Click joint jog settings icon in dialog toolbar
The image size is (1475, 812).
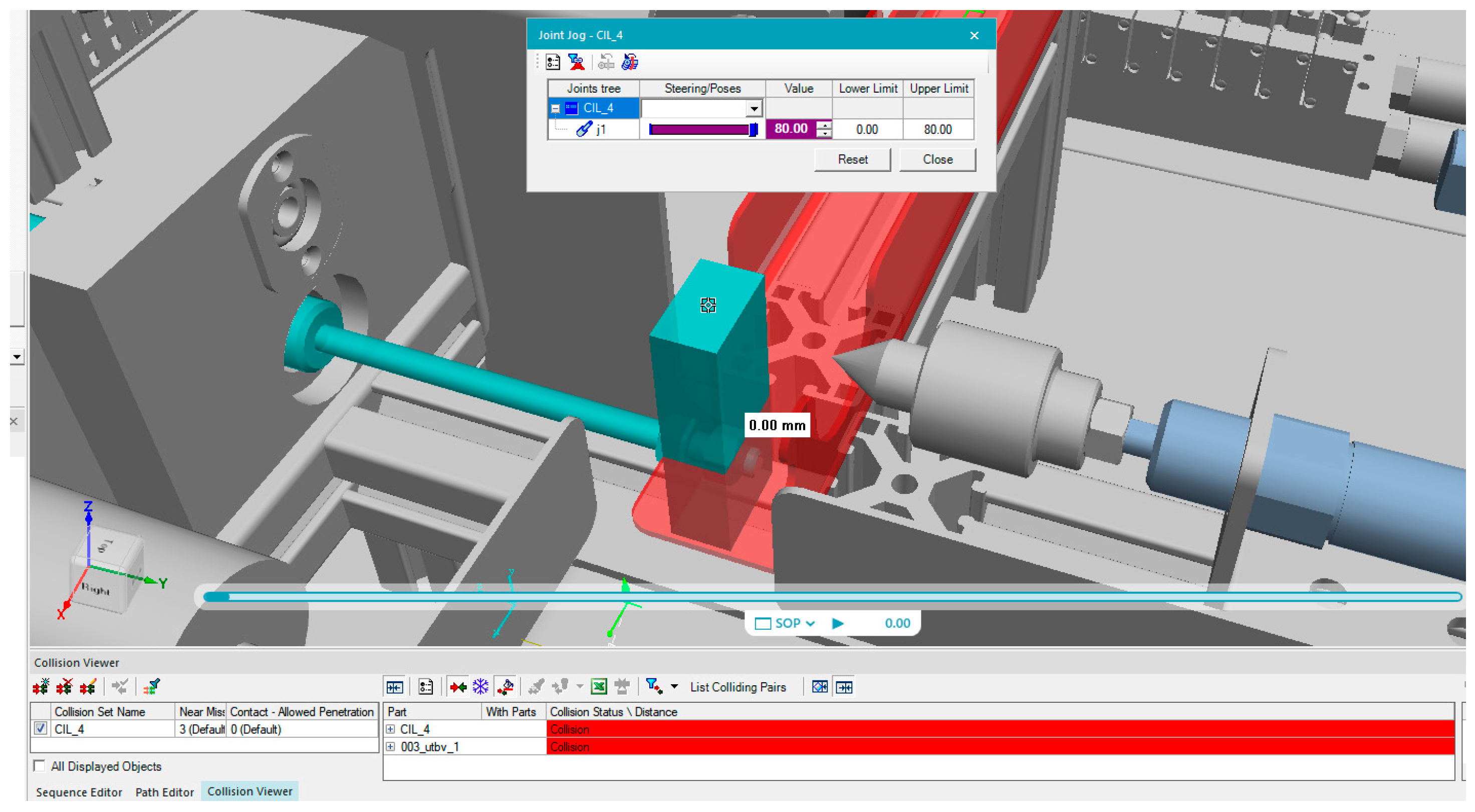(x=553, y=62)
